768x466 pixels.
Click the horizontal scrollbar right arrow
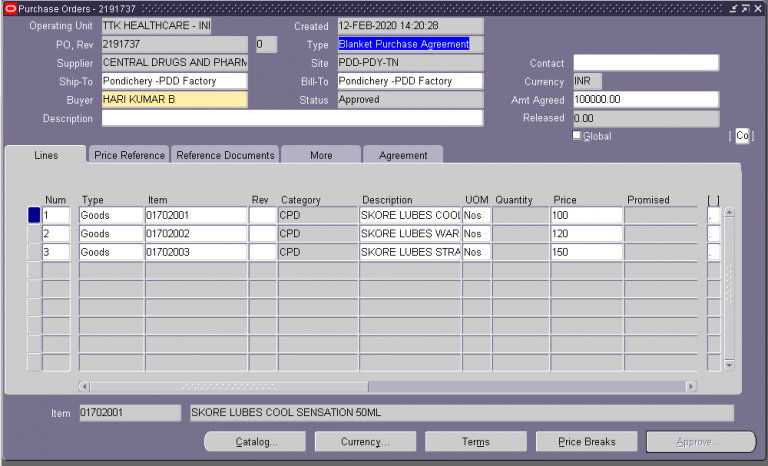pyautogui.click(x=691, y=387)
